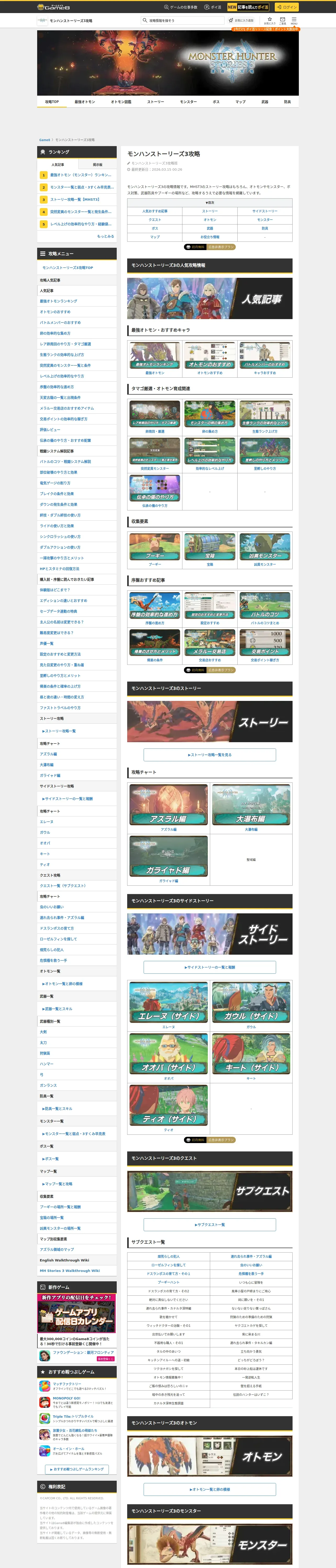The height and width of the screenshot is (1568, 336).
Task: Click the ▶オトモン一覧と卵の模様 main button
Action: pyautogui.click(x=210, y=1490)
